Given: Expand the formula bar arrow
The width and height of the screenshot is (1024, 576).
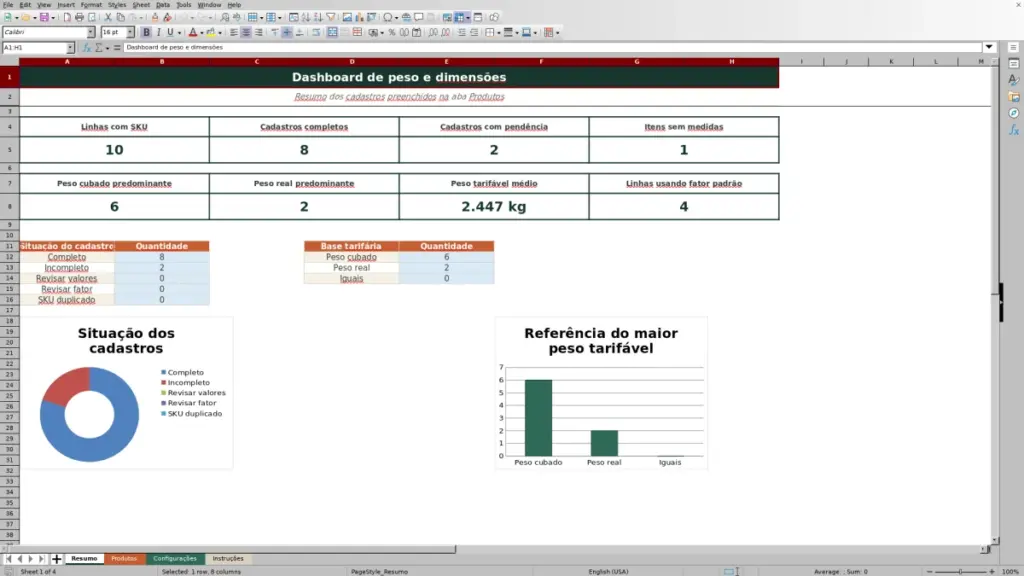Looking at the screenshot, I should 989,47.
